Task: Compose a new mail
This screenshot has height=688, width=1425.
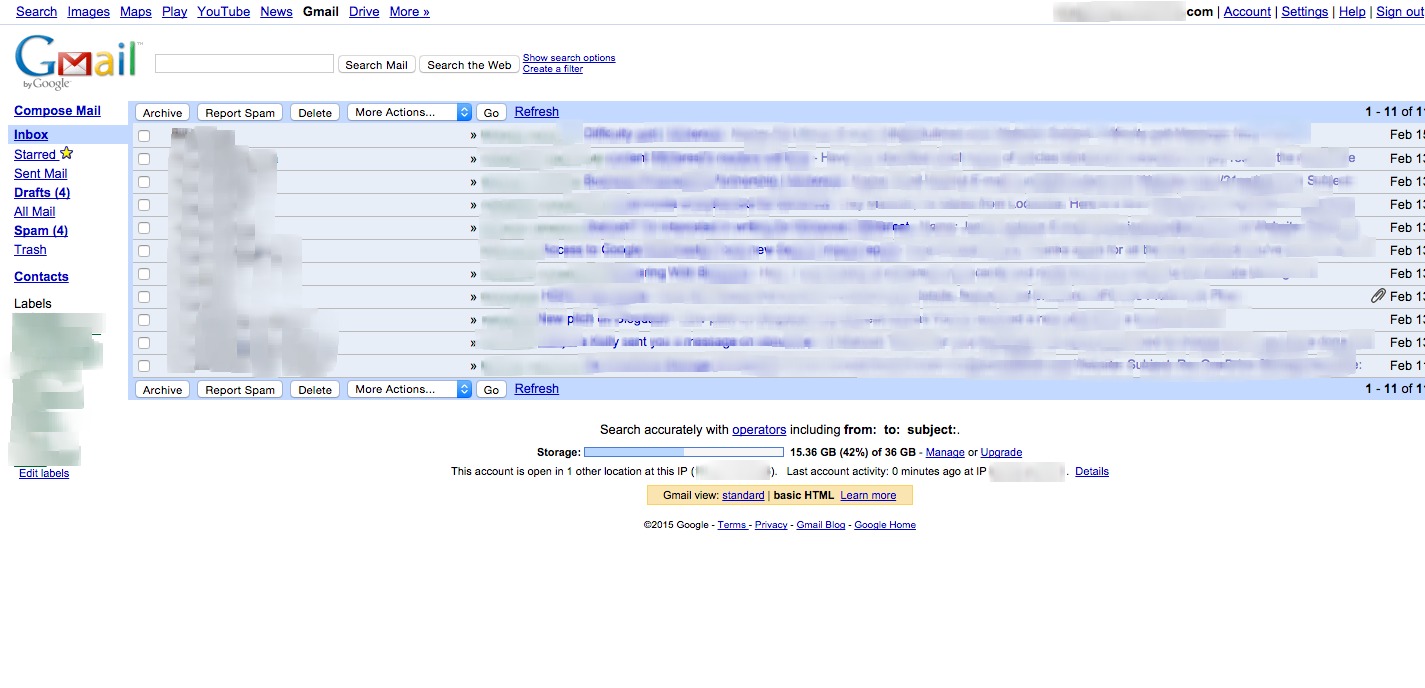Action: tap(57, 111)
